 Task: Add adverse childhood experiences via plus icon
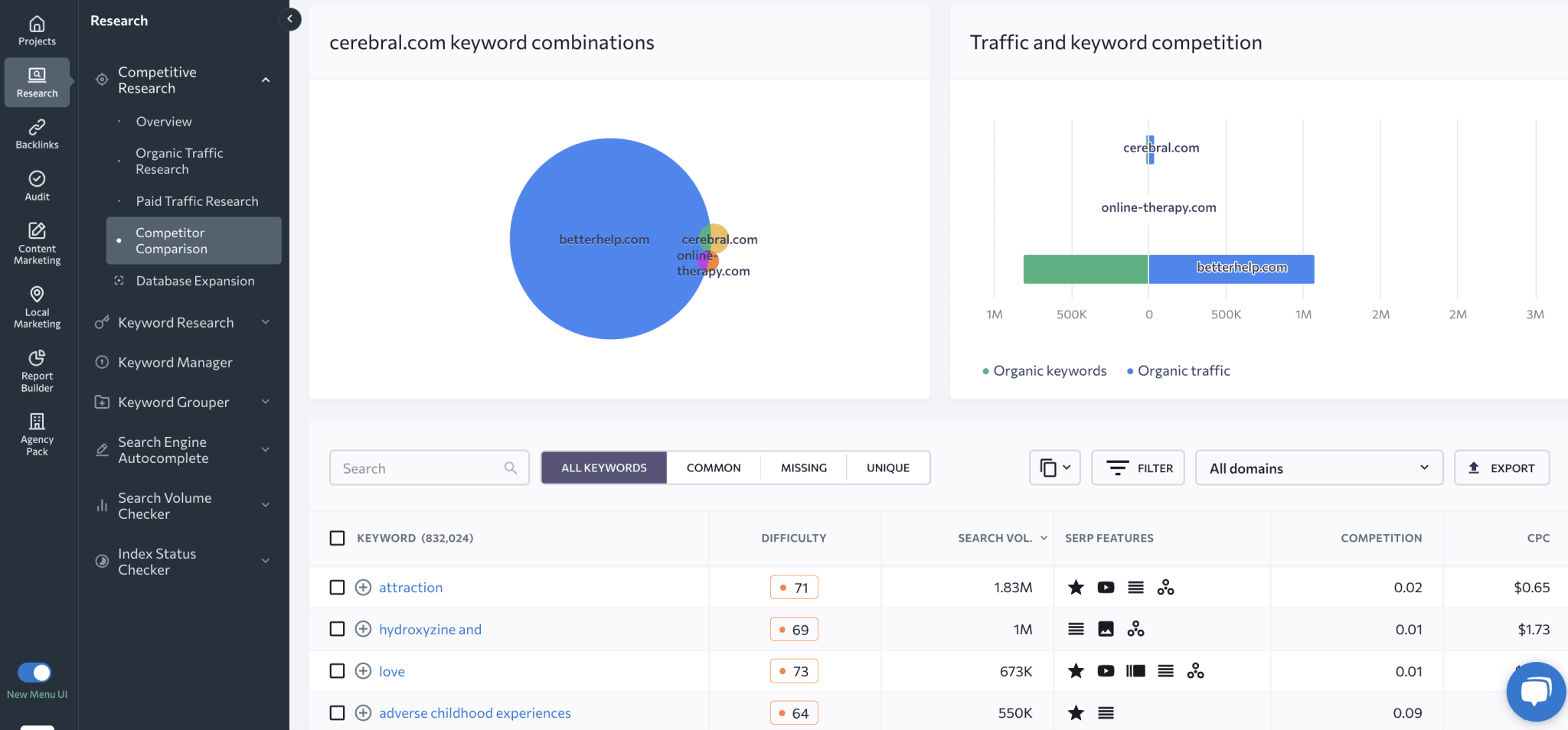point(363,712)
